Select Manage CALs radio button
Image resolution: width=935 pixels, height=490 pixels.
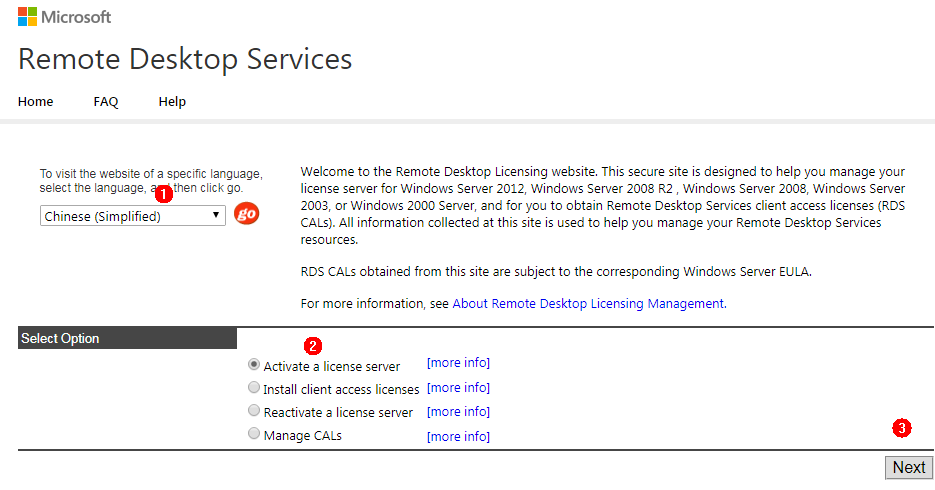tap(254, 433)
